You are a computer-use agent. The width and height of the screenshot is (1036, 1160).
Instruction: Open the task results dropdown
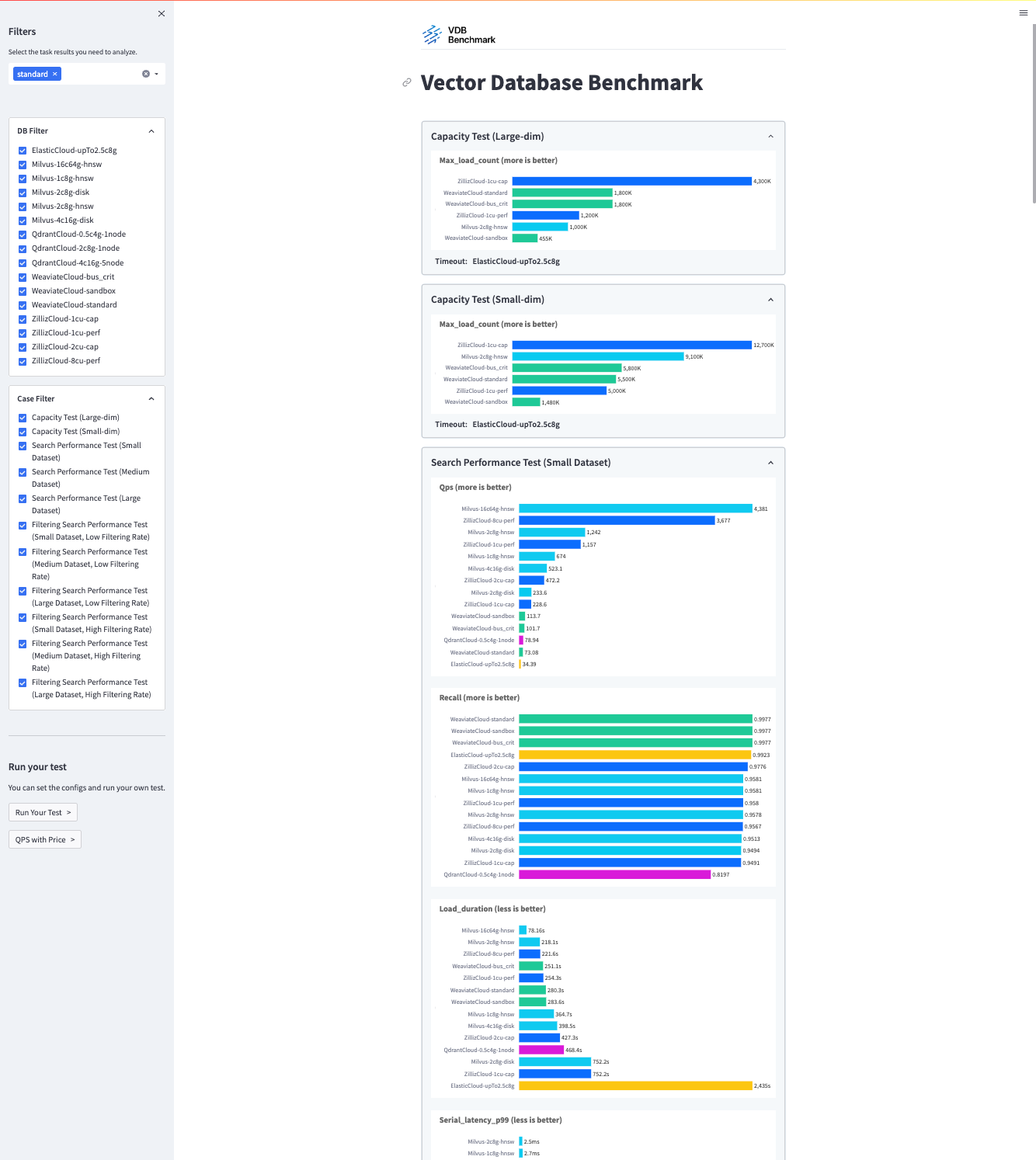click(x=157, y=75)
